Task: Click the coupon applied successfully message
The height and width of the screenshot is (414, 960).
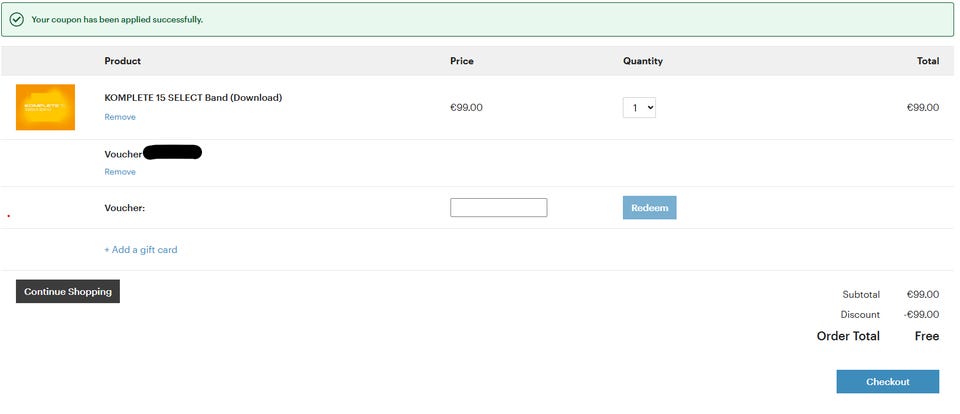Action: 117,20
